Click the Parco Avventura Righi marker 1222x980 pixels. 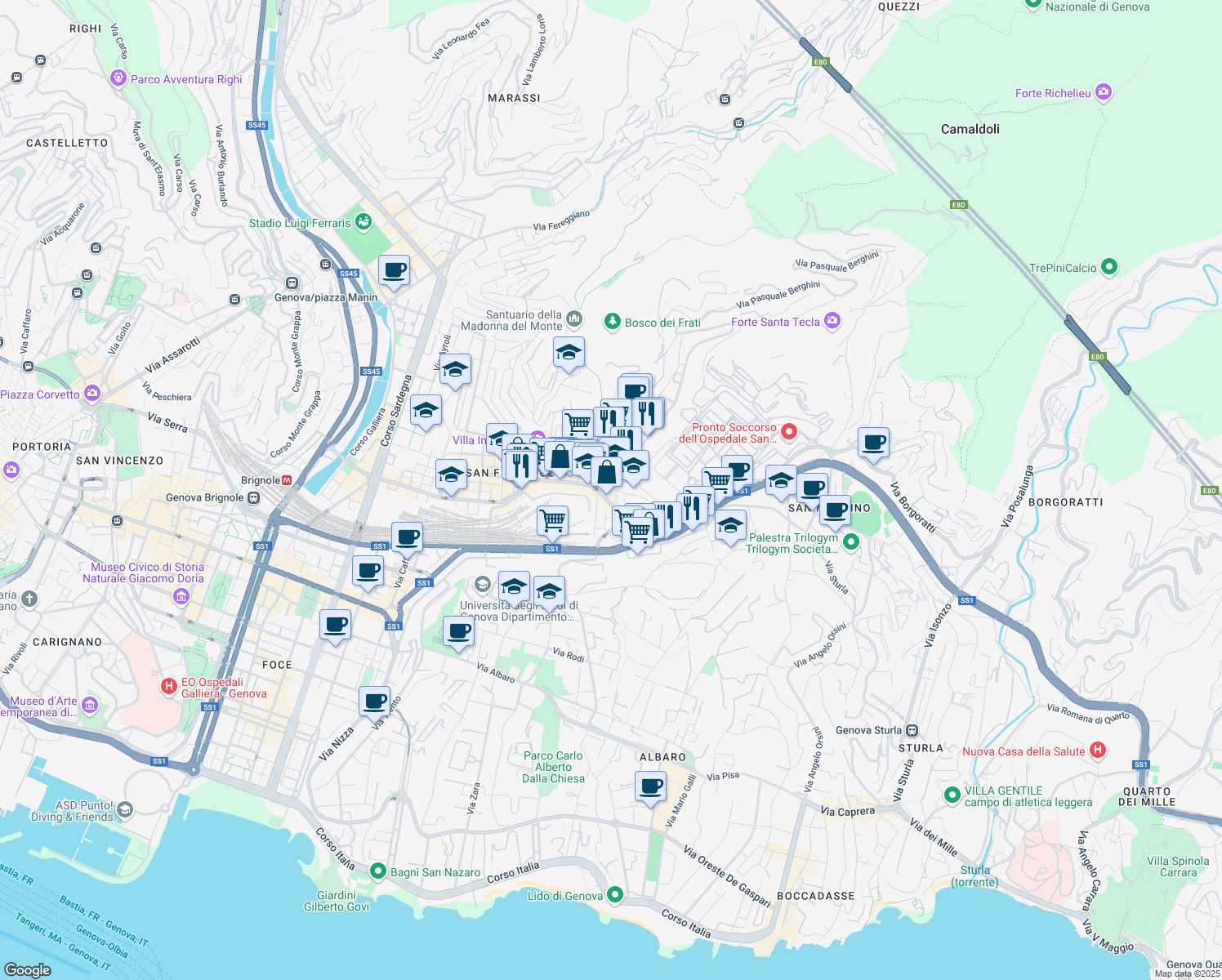click(x=117, y=78)
